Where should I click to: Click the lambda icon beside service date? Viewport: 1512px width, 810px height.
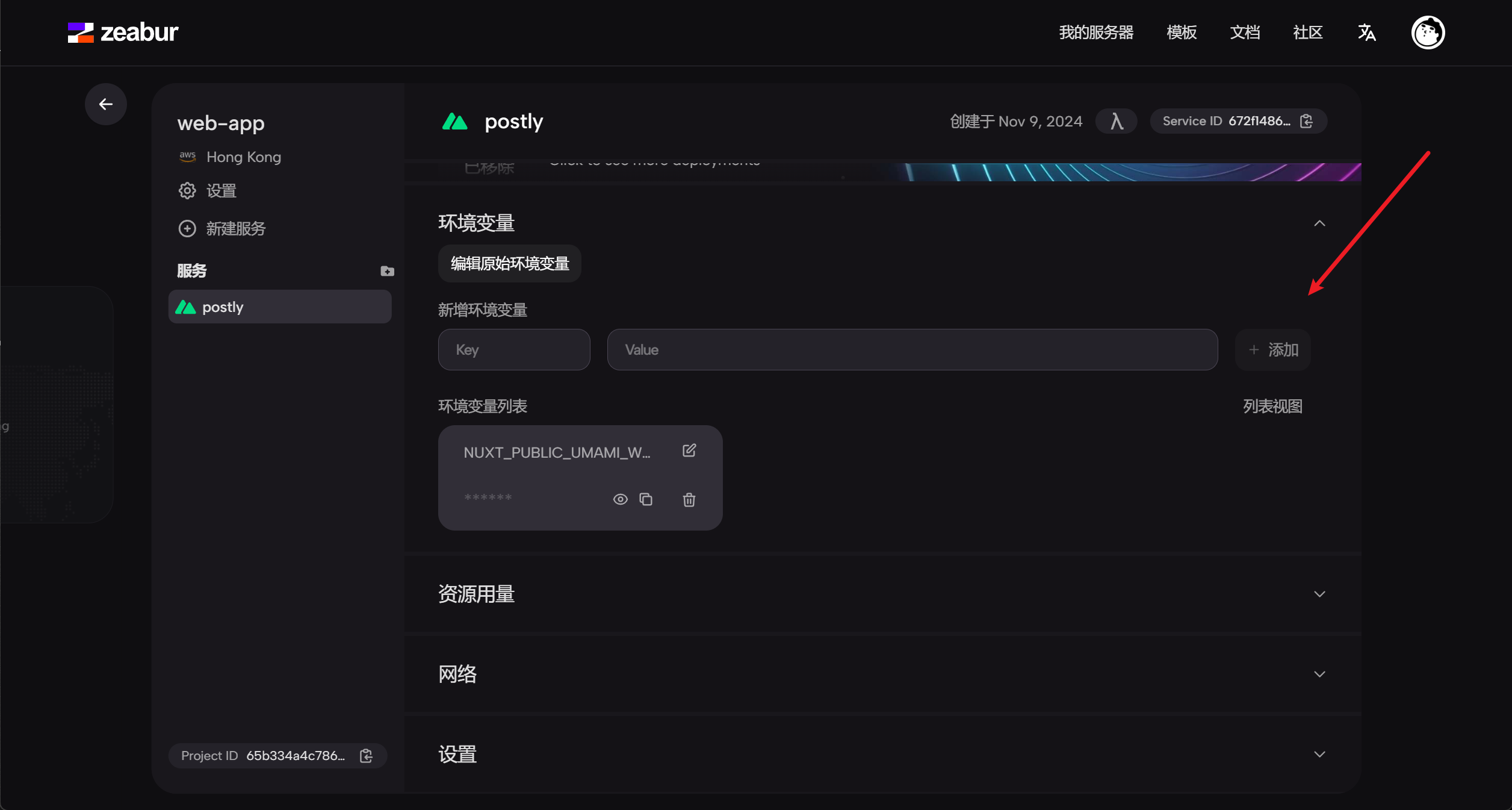[1117, 120]
